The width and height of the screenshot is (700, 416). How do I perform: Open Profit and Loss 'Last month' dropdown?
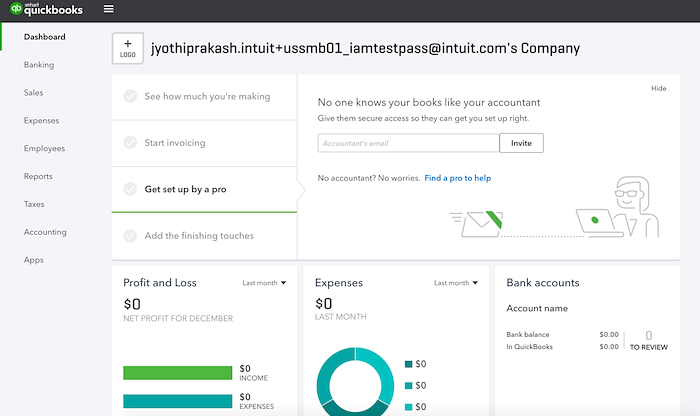(x=264, y=283)
